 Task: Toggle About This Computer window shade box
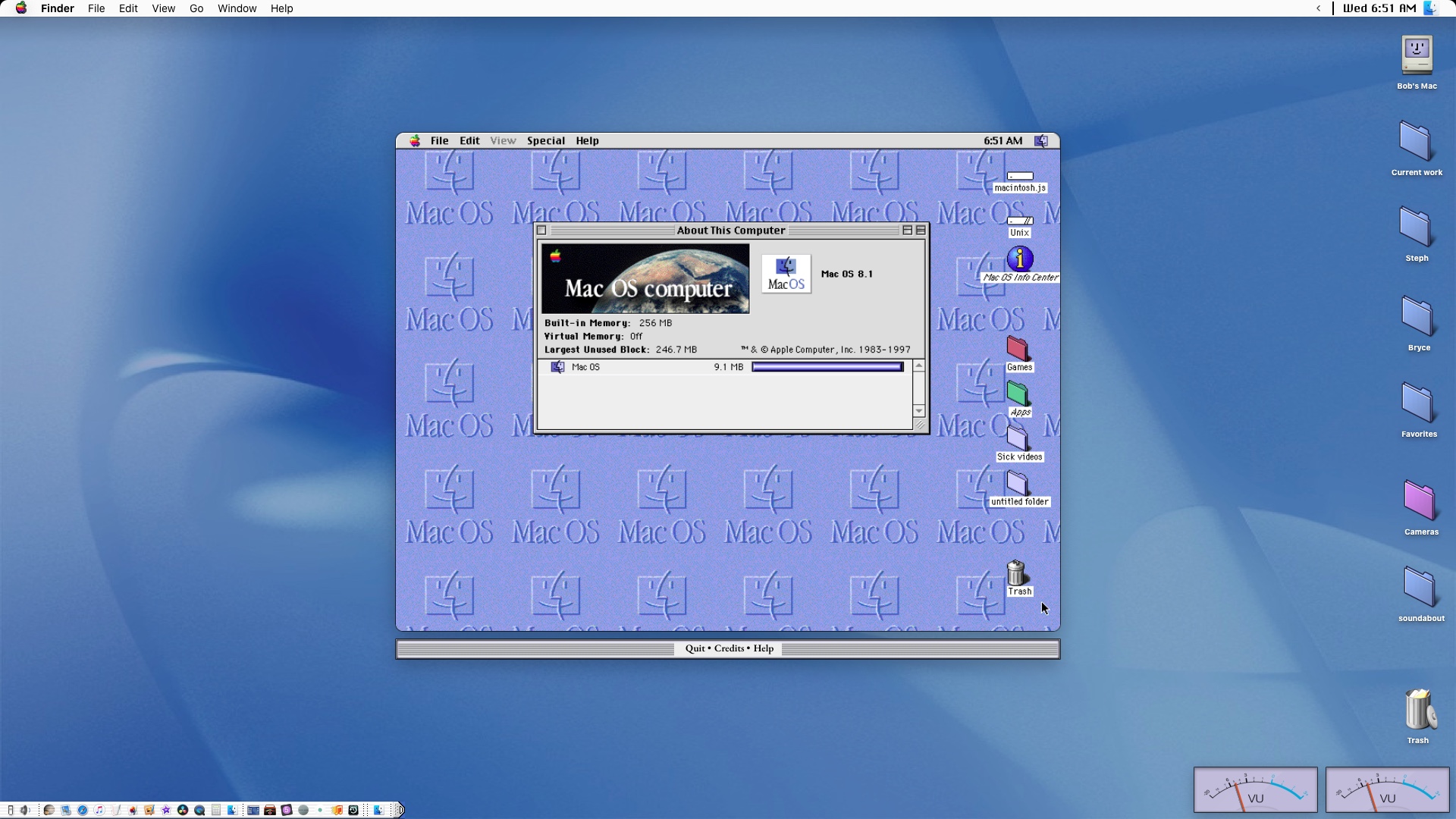coord(921,230)
